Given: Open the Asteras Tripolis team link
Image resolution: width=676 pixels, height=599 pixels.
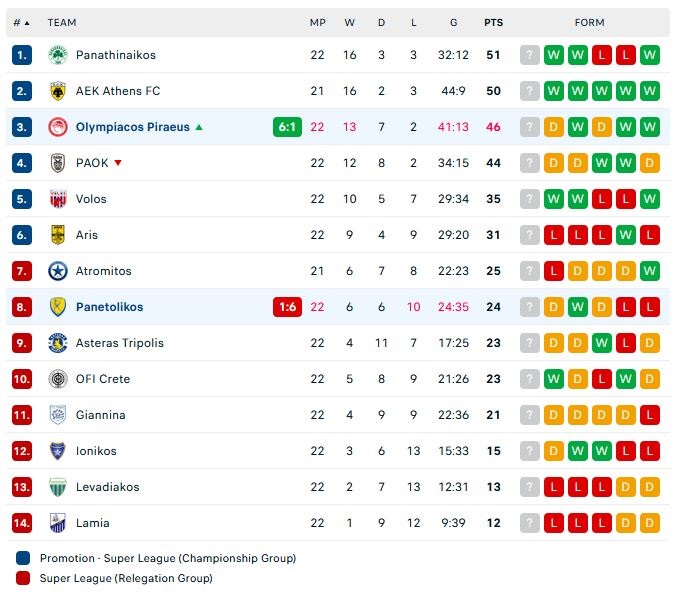Looking at the screenshot, I should (x=118, y=343).
